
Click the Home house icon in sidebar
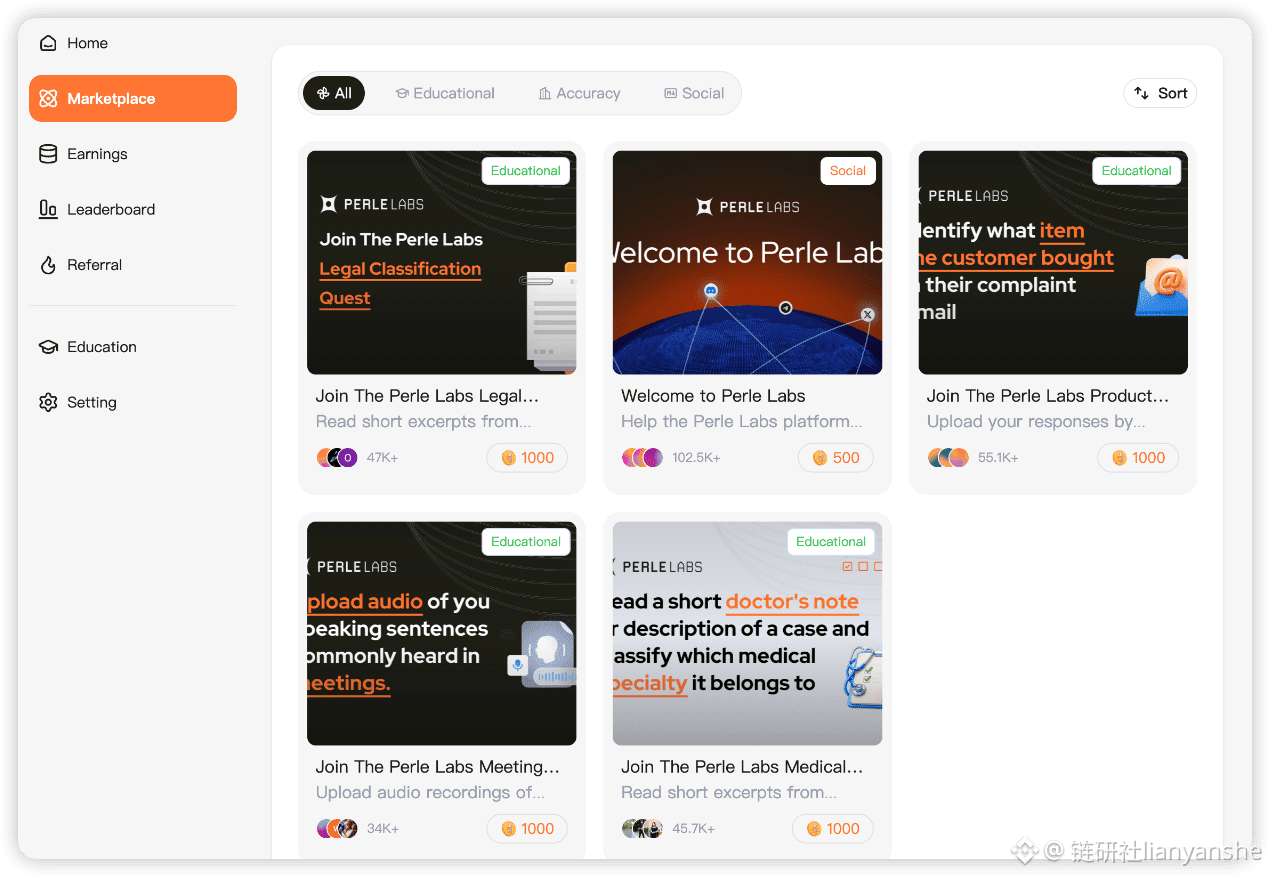point(48,43)
